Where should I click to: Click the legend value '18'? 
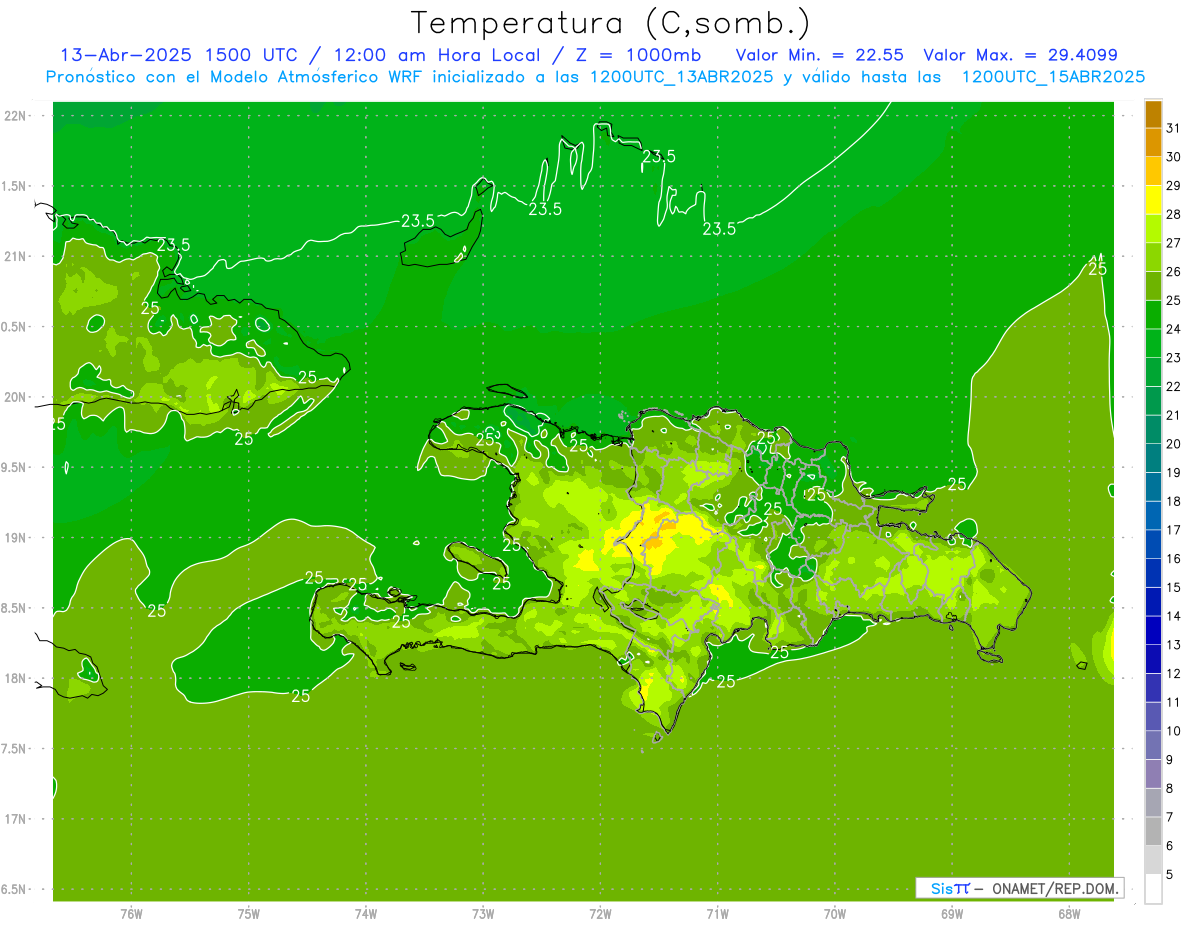1174,501
